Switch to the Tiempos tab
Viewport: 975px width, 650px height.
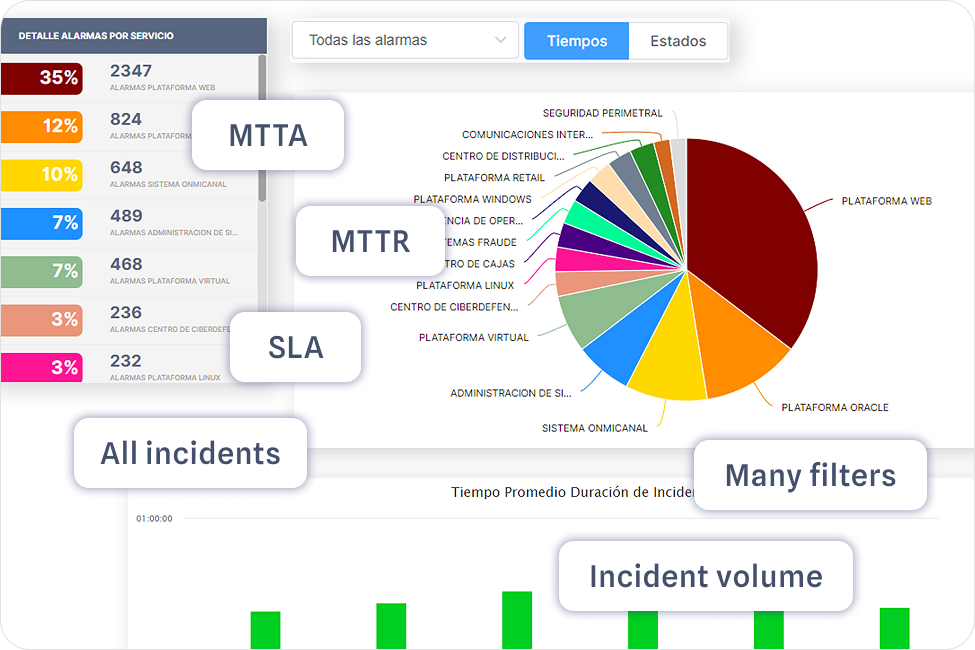(x=576, y=41)
